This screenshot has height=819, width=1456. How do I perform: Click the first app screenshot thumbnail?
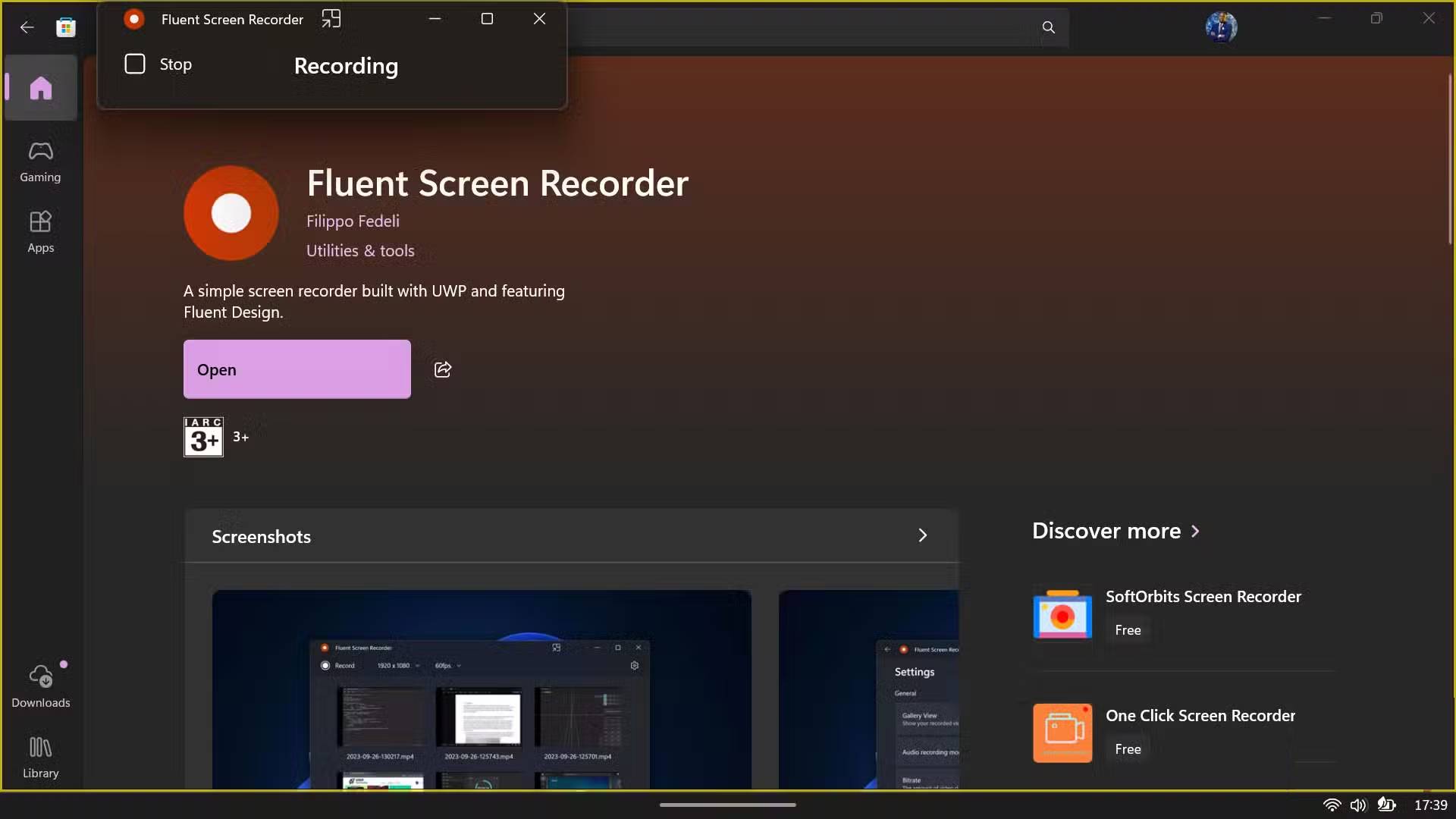pyautogui.click(x=481, y=690)
